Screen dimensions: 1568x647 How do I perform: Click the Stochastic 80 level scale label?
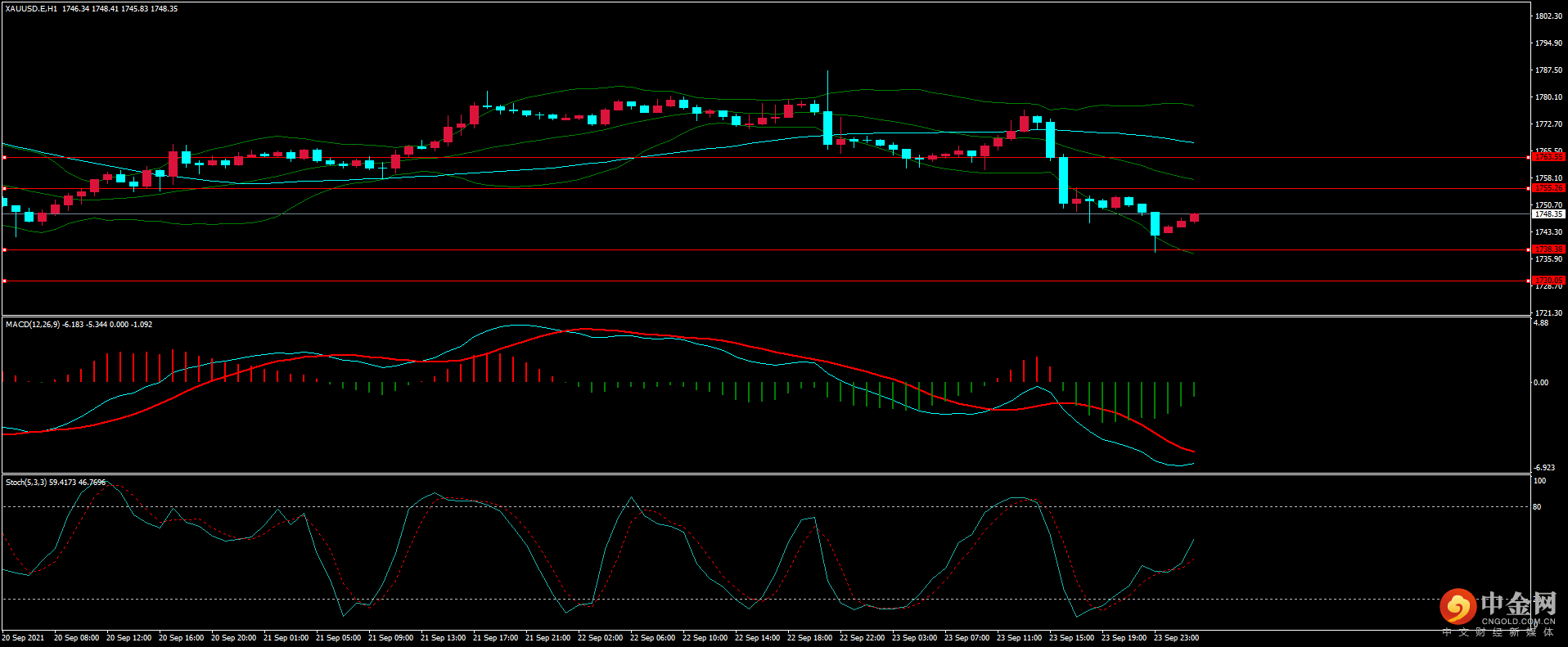click(x=1537, y=507)
